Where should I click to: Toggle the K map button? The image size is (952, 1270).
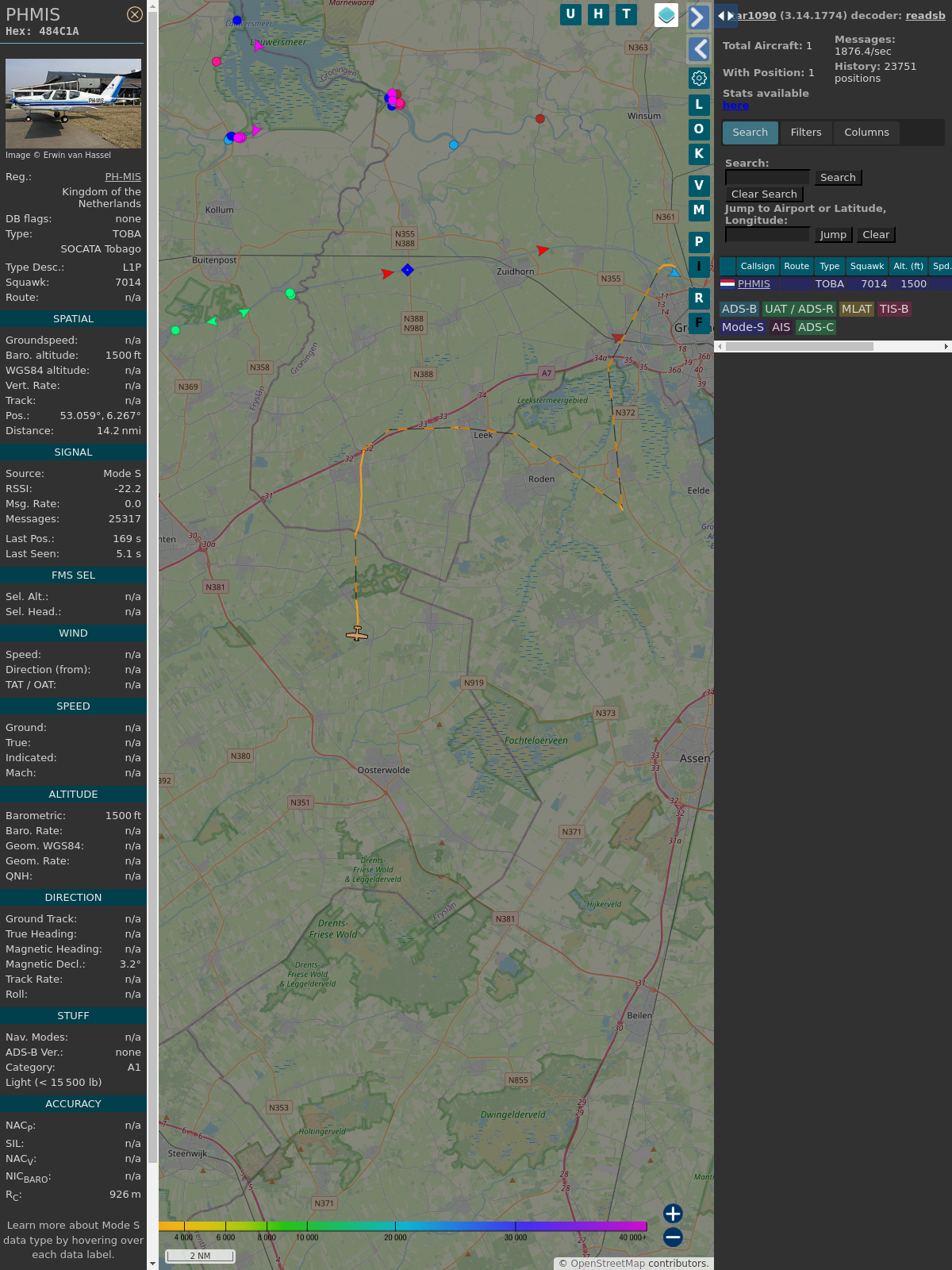[x=699, y=154]
